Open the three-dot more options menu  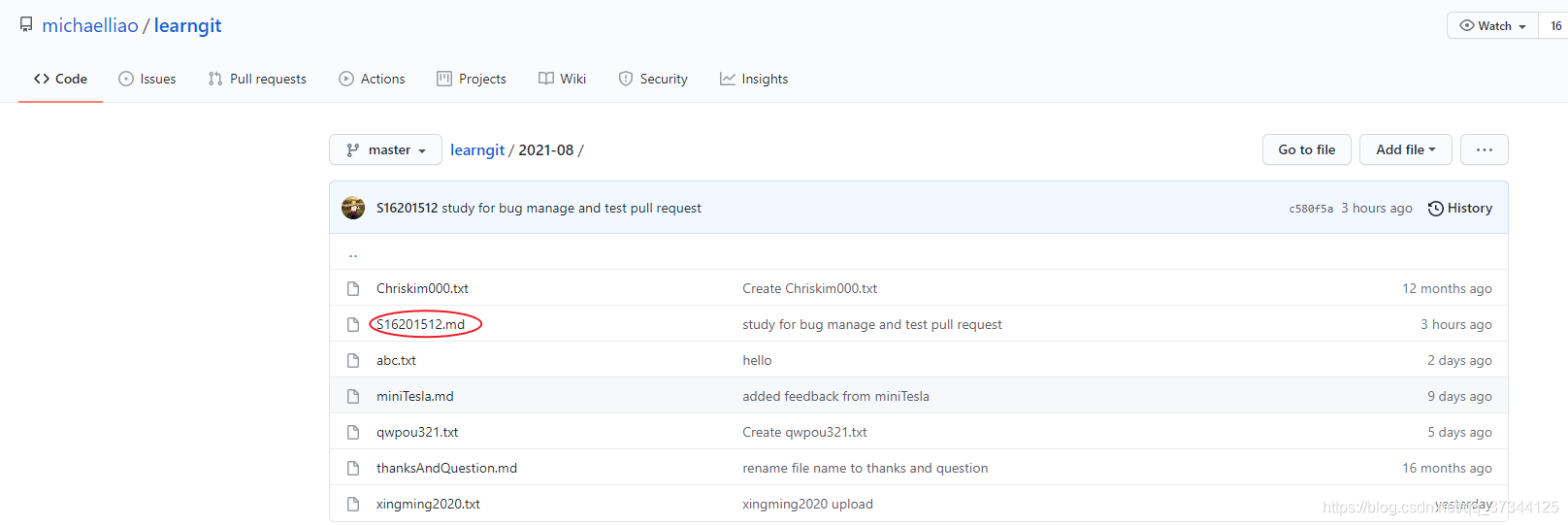(1485, 149)
